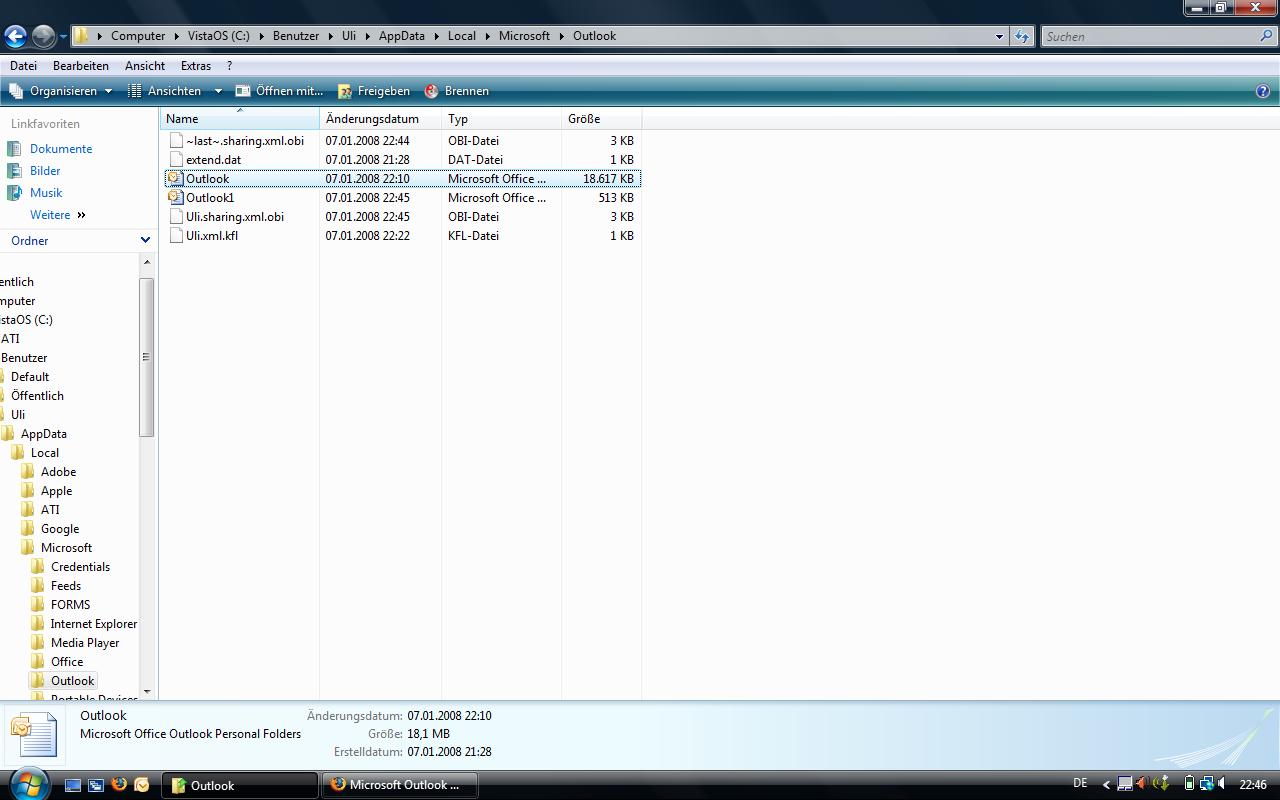Viewport: 1280px width, 800px height.
Task: Show more favorites via Weitere
Action: click(57, 215)
